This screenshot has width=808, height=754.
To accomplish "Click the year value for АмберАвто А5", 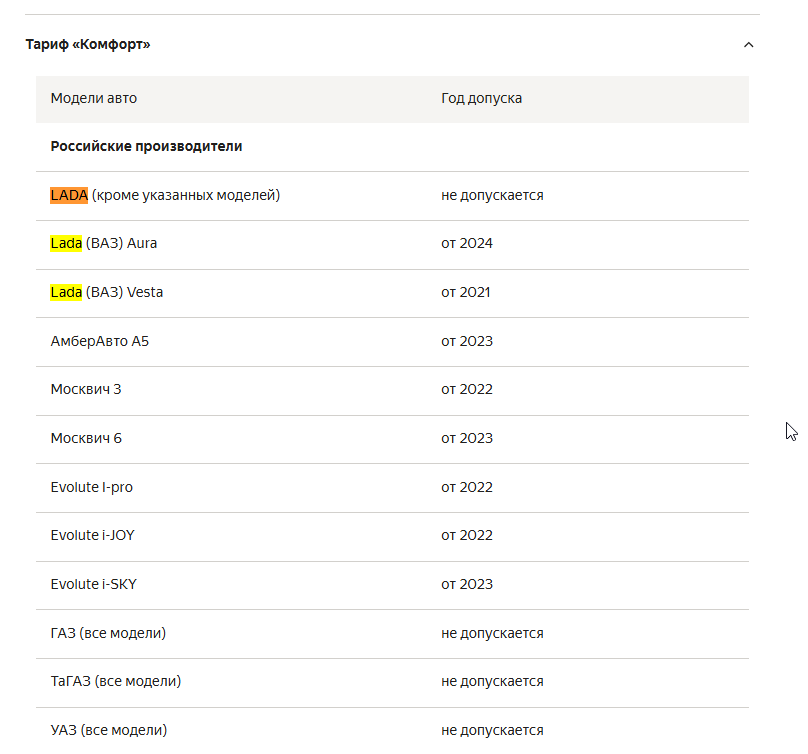I will click(x=467, y=341).
